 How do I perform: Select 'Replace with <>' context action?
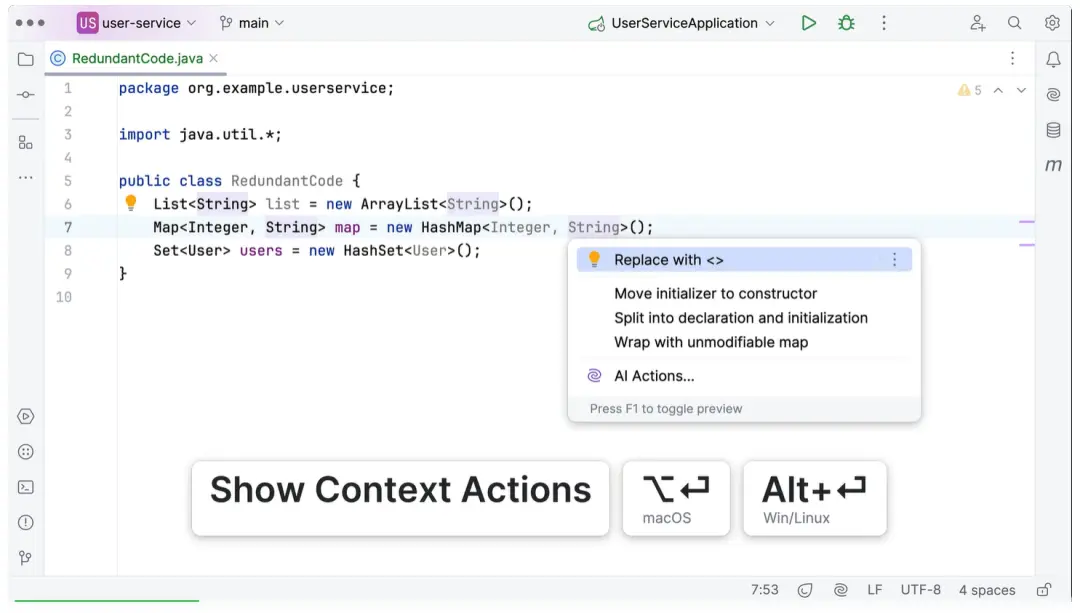(x=668, y=260)
